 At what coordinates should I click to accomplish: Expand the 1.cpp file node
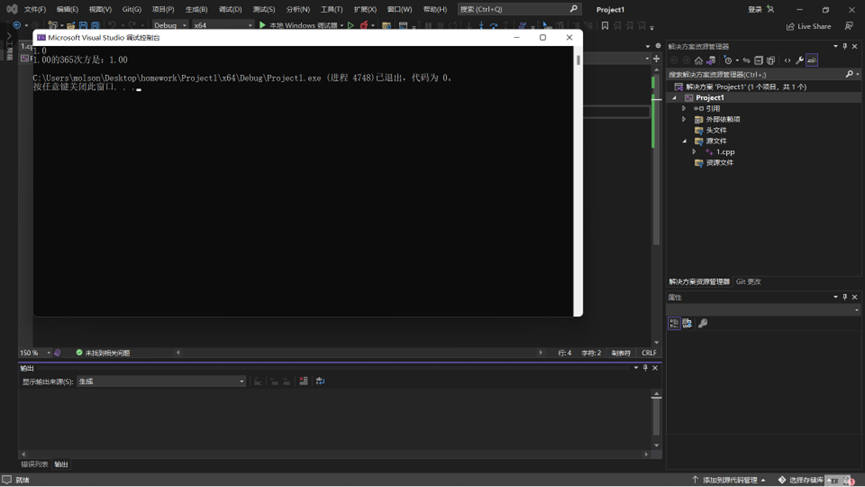[x=694, y=152]
